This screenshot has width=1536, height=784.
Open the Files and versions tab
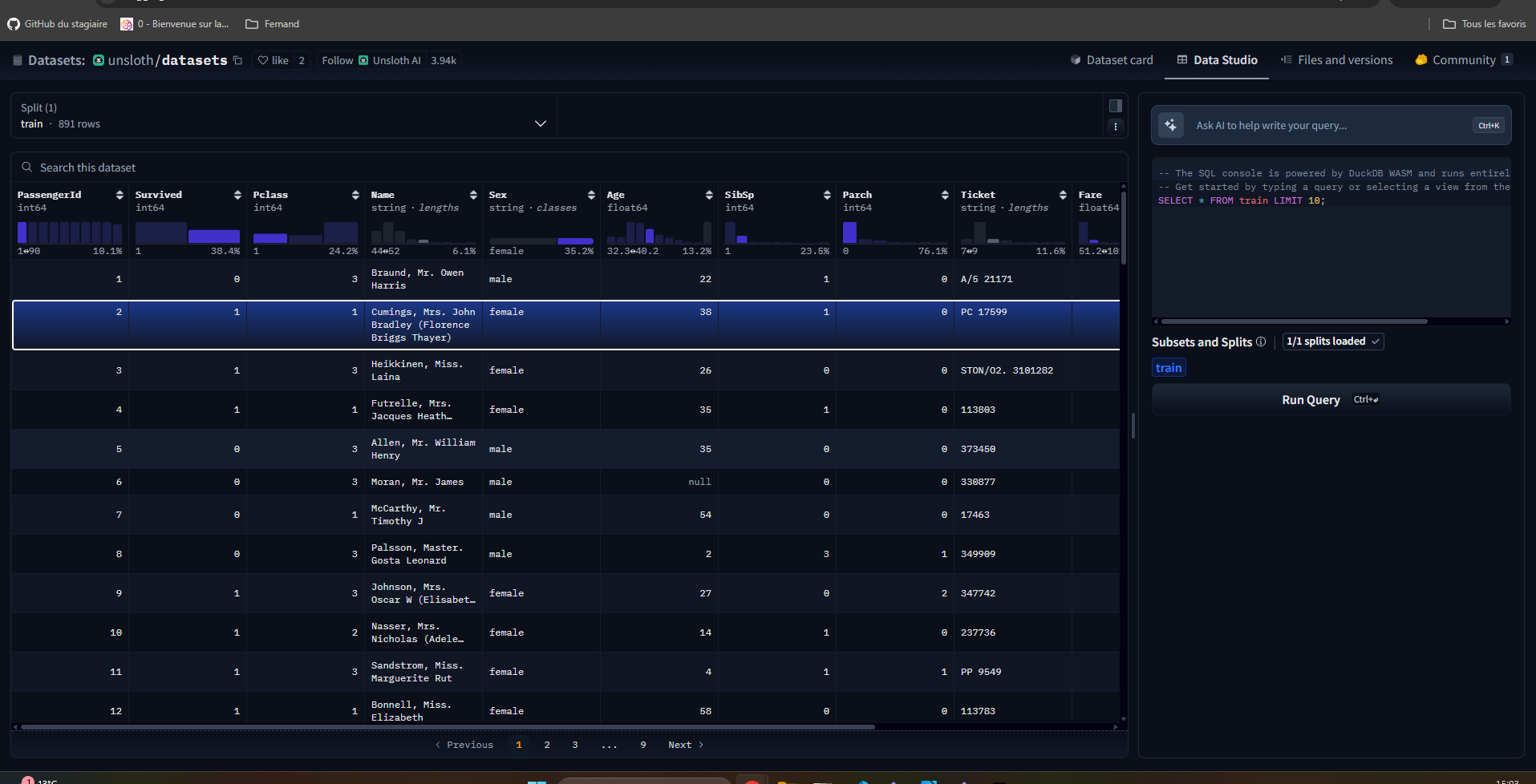click(1336, 60)
